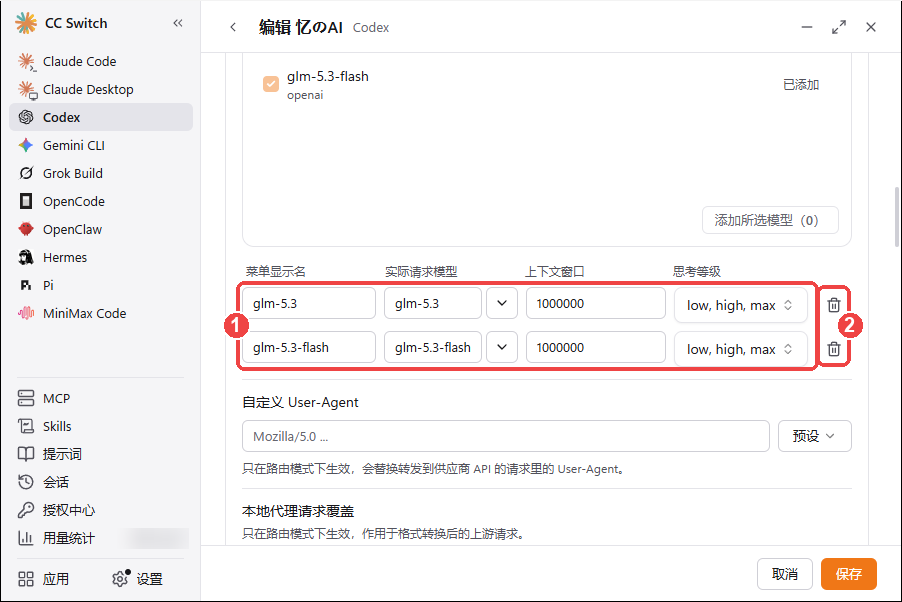Click the vertical scrollbar thumb
902x602 pixels.
coord(897,217)
